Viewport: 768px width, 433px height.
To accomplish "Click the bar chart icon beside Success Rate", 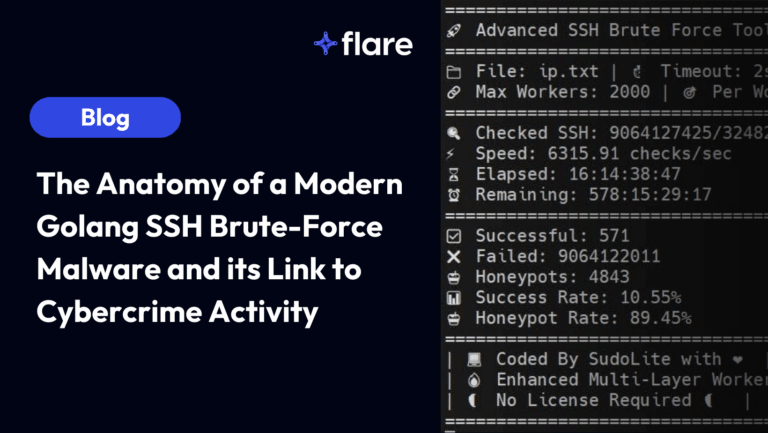I will tap(453, 297).
